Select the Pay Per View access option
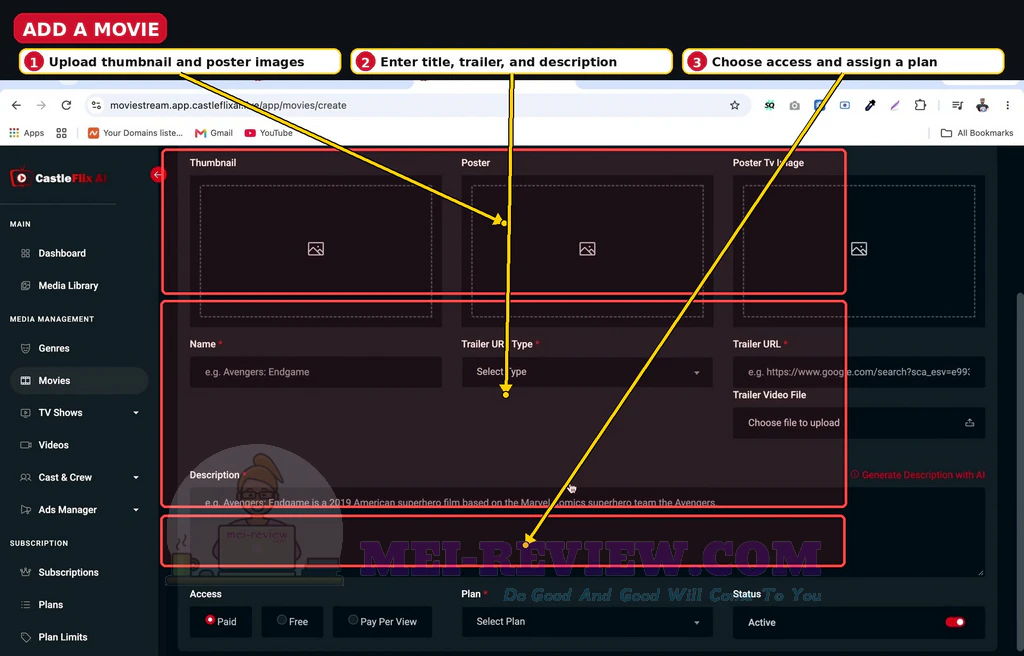 click(382, 621)
